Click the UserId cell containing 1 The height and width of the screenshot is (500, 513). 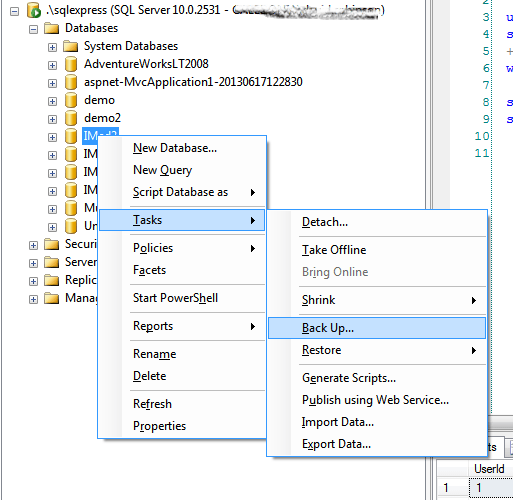coord(491,488)
